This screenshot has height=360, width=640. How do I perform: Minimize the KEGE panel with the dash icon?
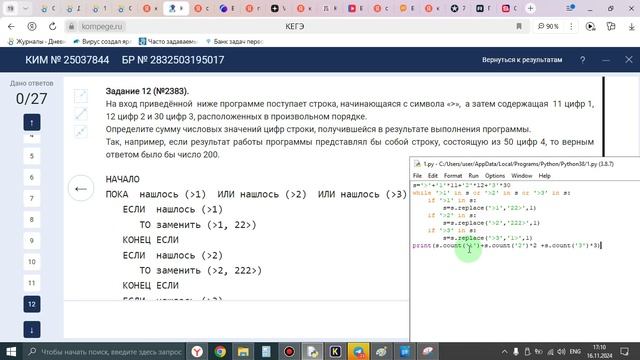click(x=606, y=60)
